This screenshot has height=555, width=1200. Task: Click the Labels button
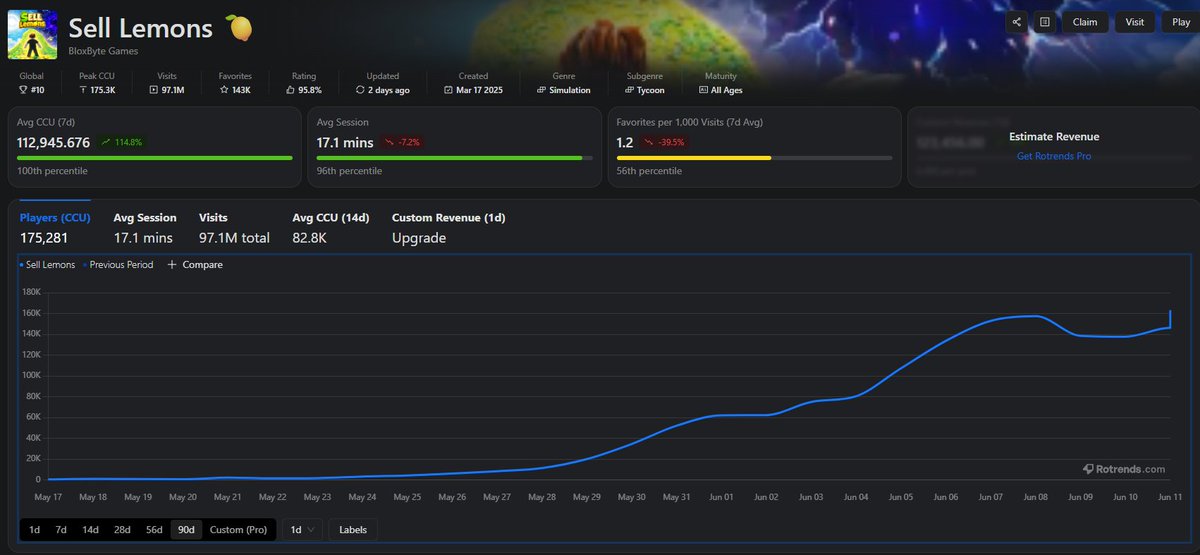click(353, 529)
